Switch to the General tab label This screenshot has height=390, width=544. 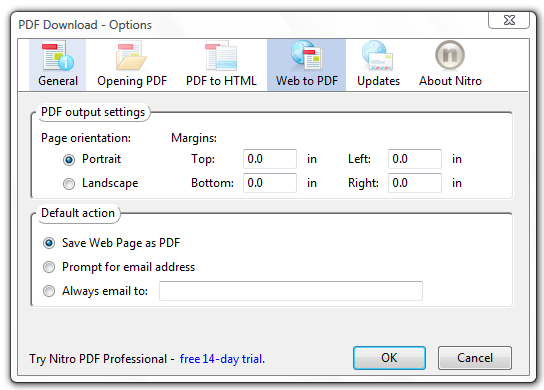[58, 81]
